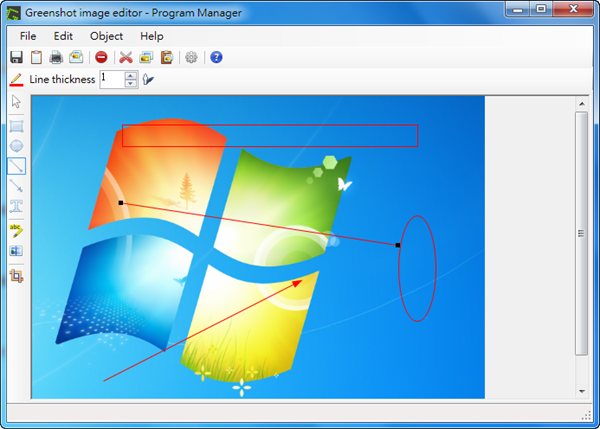The height and width of the screenshot is (429, 600).
Task: Click the Line thickness value field
Action: [112, 80]
